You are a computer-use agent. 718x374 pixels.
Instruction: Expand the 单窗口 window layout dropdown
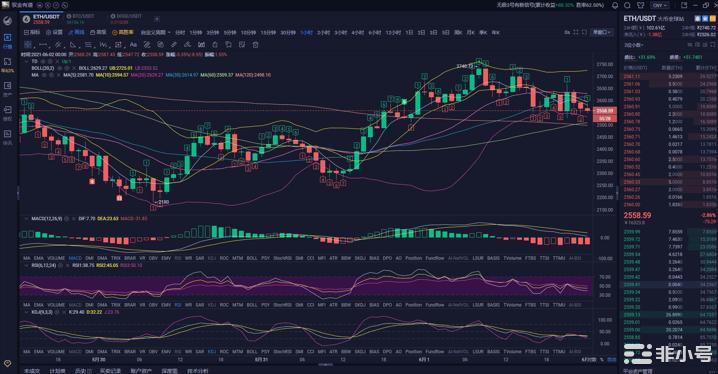602,33
